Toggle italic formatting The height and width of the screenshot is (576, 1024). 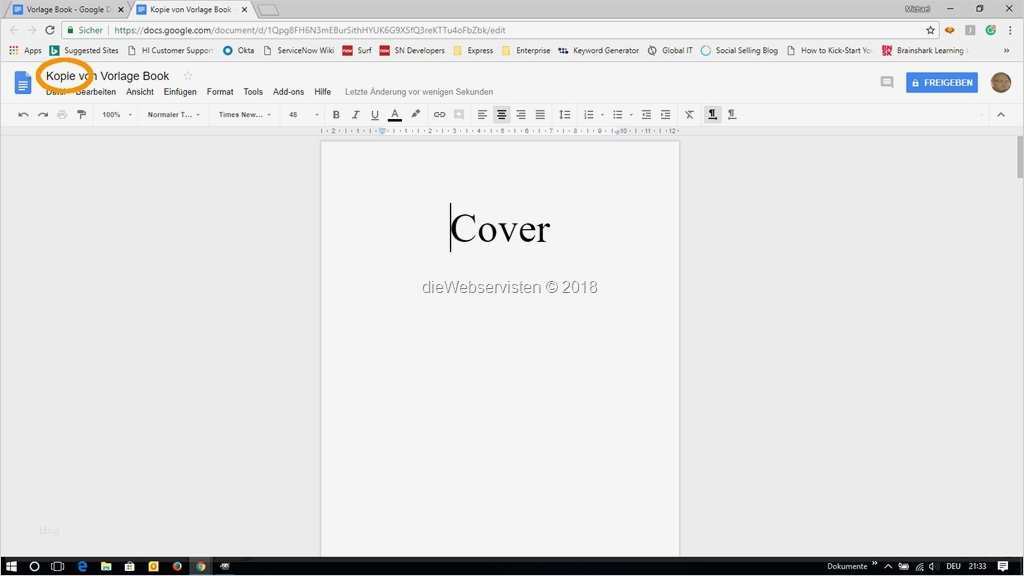pyautogui.click(x=355, y=115)
